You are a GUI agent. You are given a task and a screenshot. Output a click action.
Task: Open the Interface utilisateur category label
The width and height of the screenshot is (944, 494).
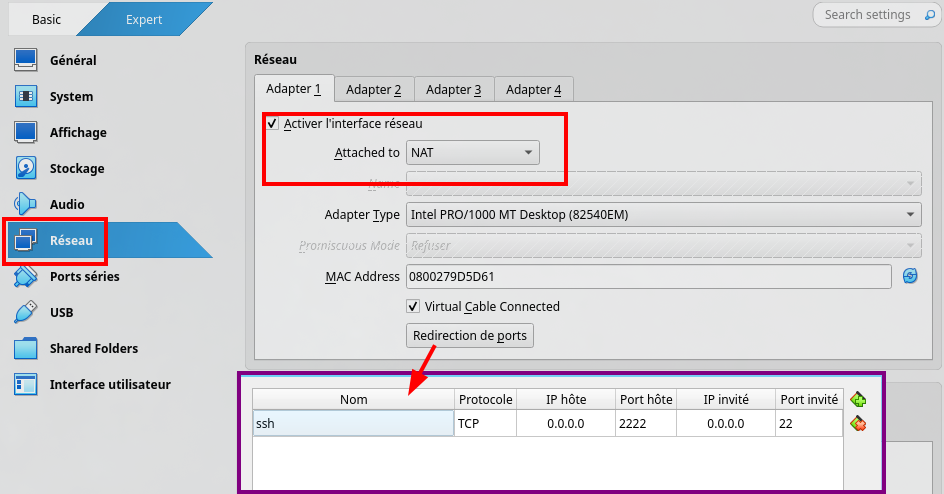[110, 384]
